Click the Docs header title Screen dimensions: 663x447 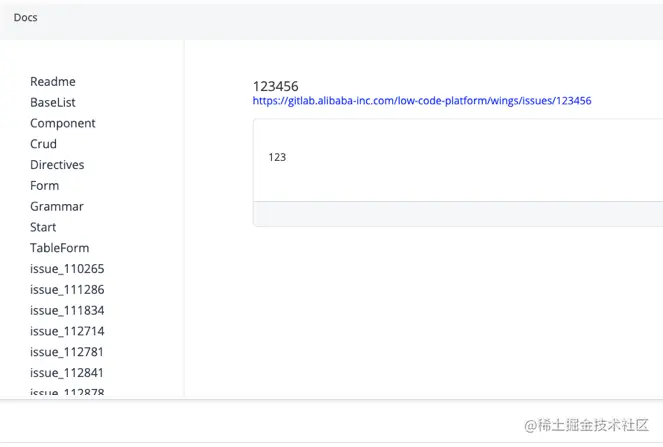pos(25,18)
